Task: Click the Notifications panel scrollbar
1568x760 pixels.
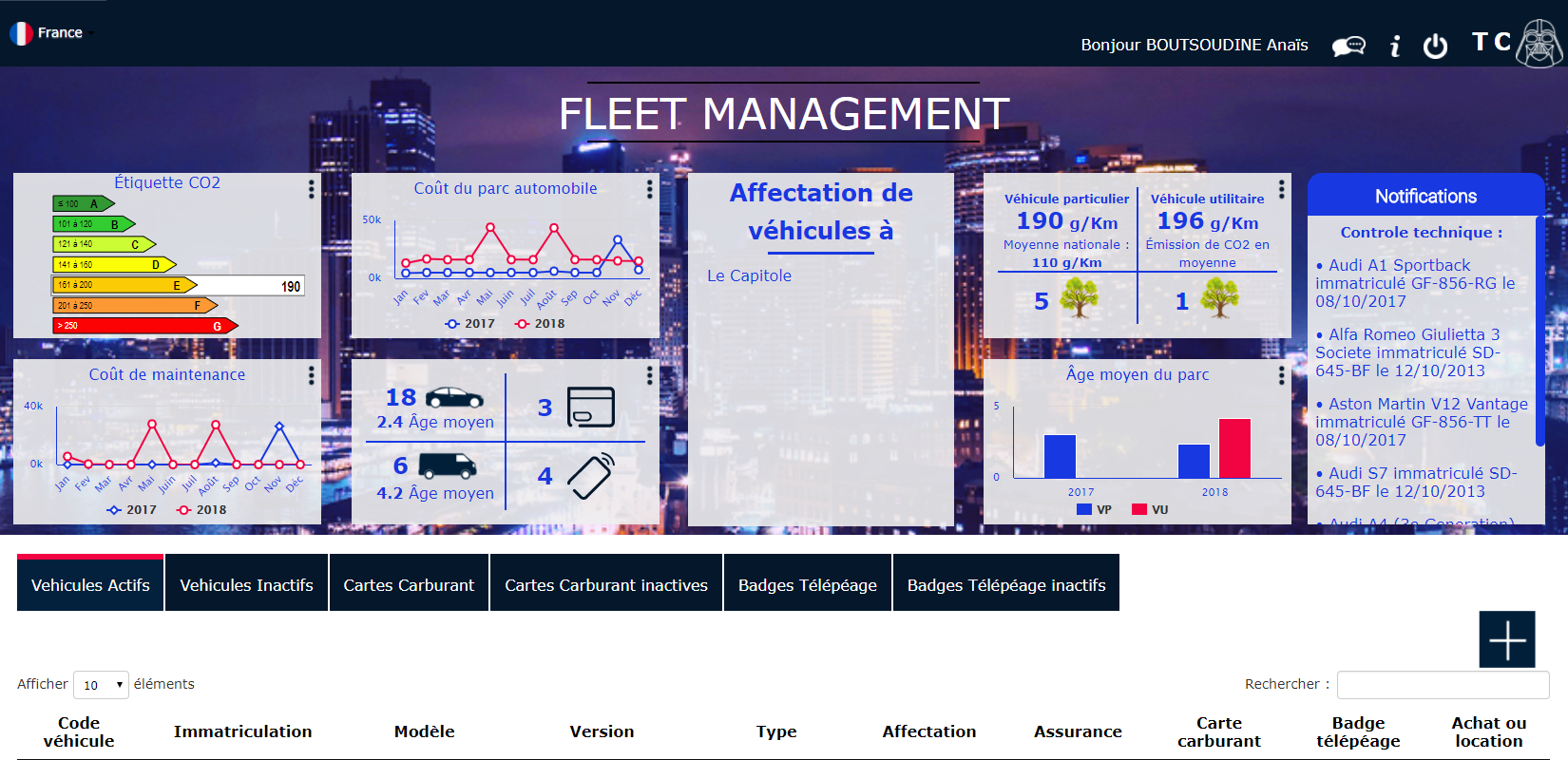Action: [x=1539, y=332]
